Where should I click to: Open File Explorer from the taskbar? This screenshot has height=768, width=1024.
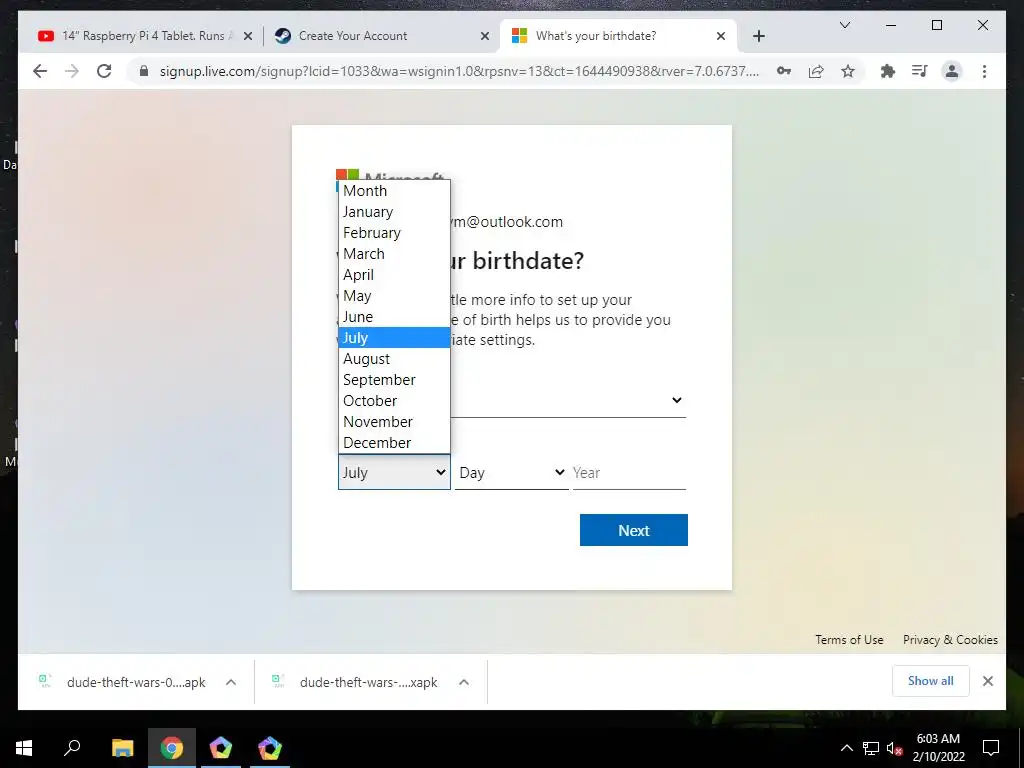click(x=122, y=747)
